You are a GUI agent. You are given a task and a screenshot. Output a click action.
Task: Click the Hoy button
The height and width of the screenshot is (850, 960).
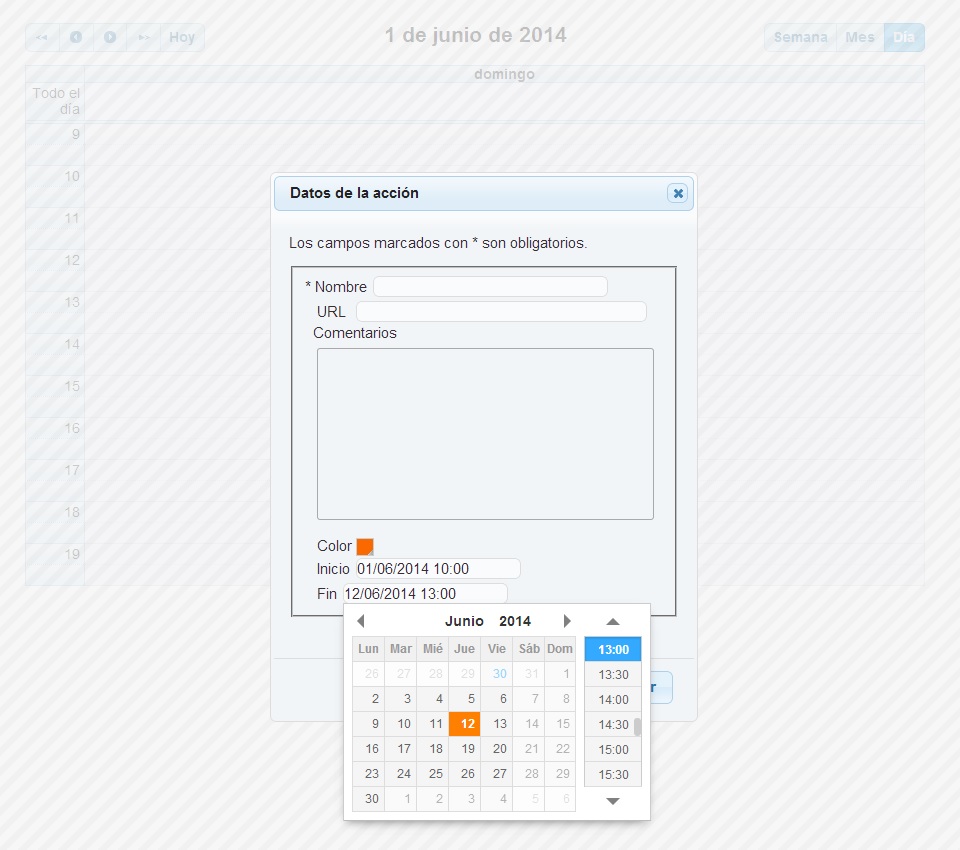[x=182, y=37]
